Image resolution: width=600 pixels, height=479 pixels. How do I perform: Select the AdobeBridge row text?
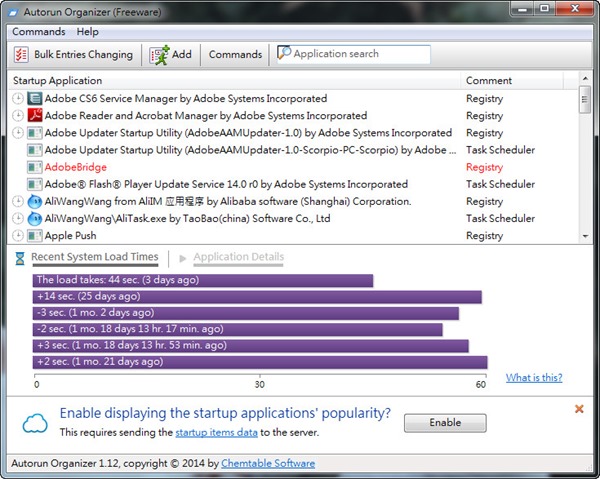tap(76, 167)
